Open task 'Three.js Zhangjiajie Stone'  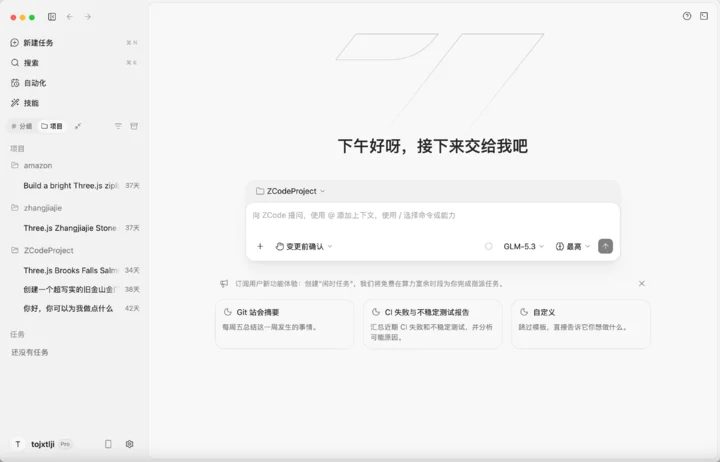(x=73, y=228)
